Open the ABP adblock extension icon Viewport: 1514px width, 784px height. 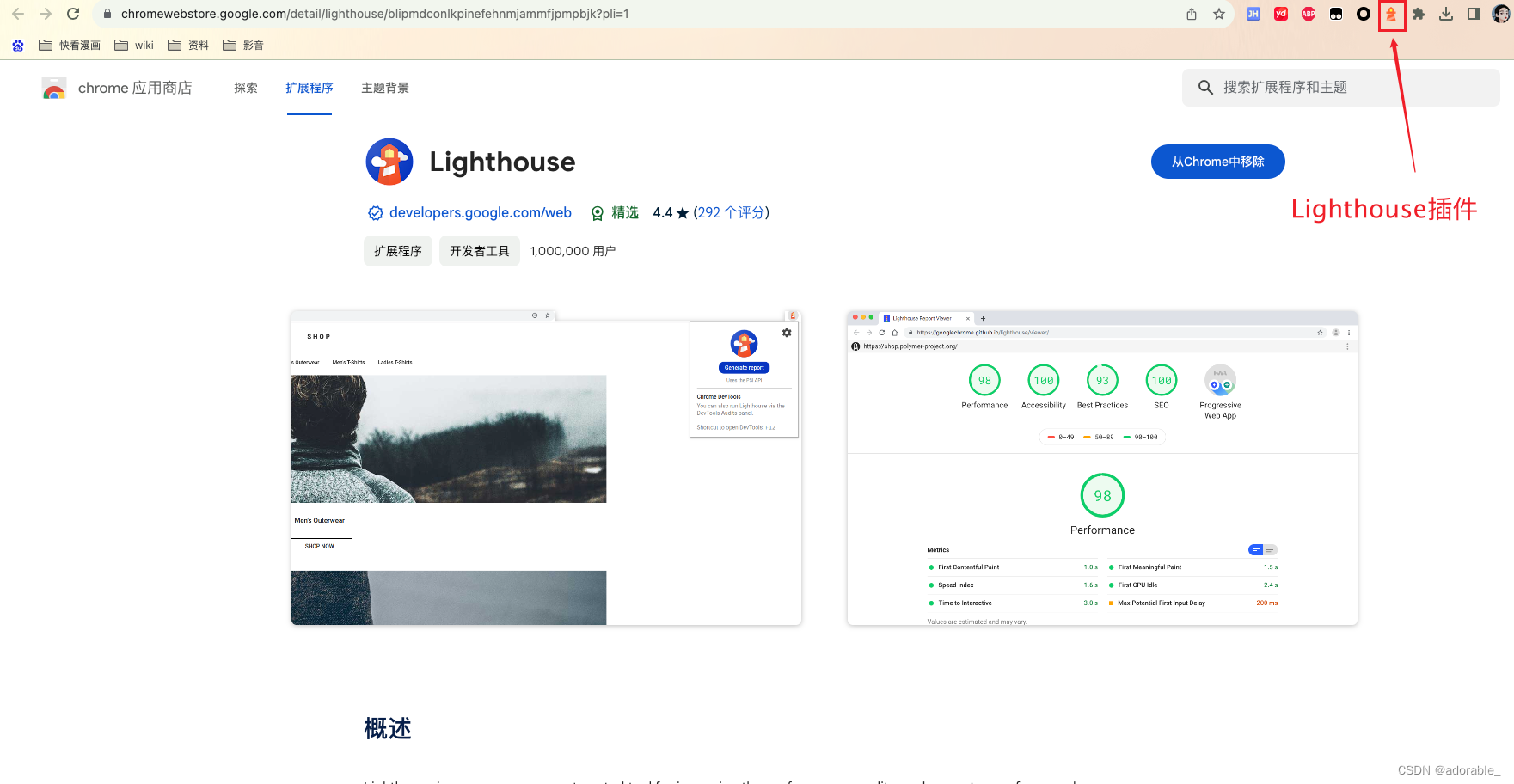click(x=1309, y=14)
